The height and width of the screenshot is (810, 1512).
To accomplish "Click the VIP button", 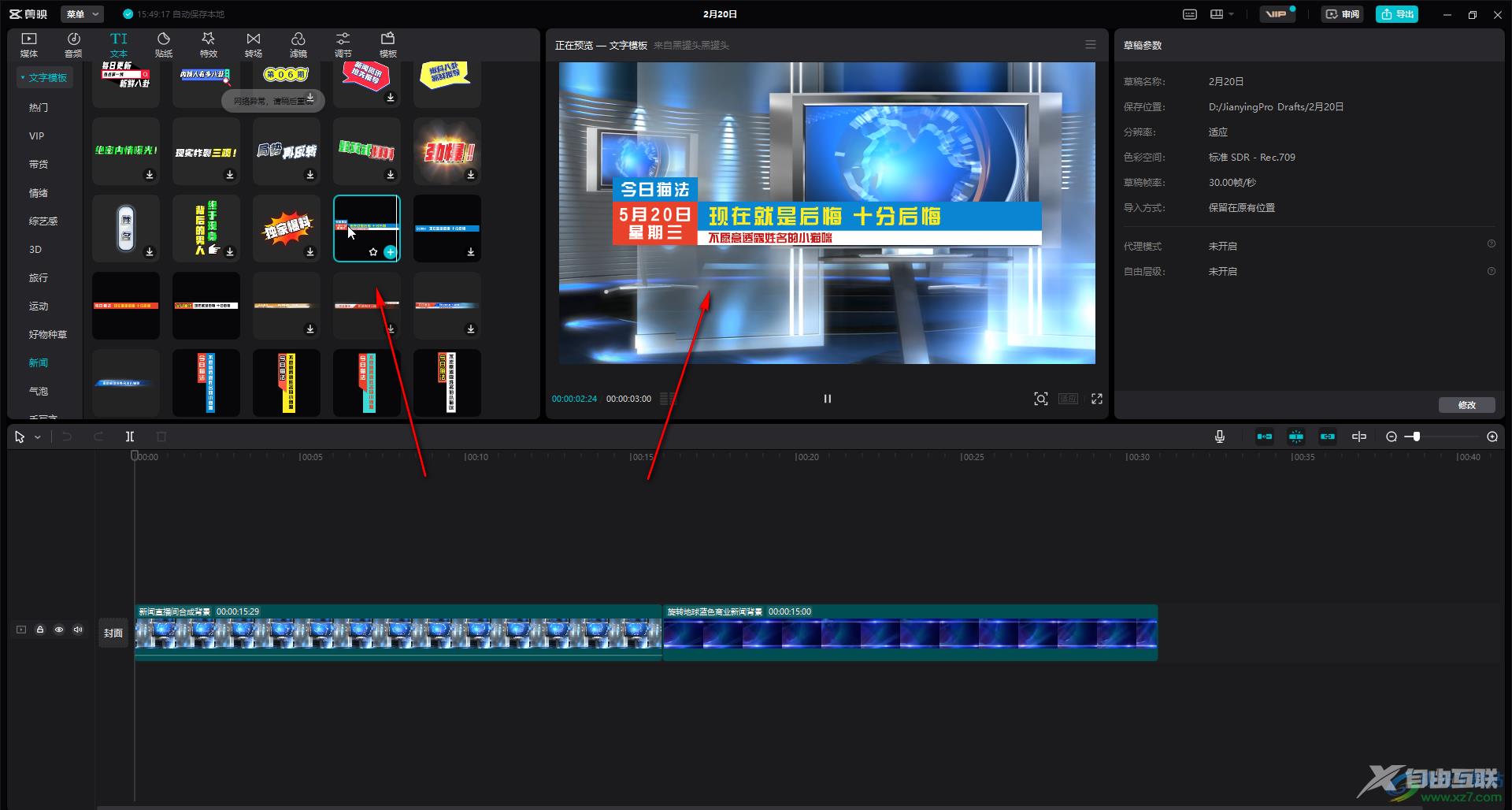I will [1277, 14].
